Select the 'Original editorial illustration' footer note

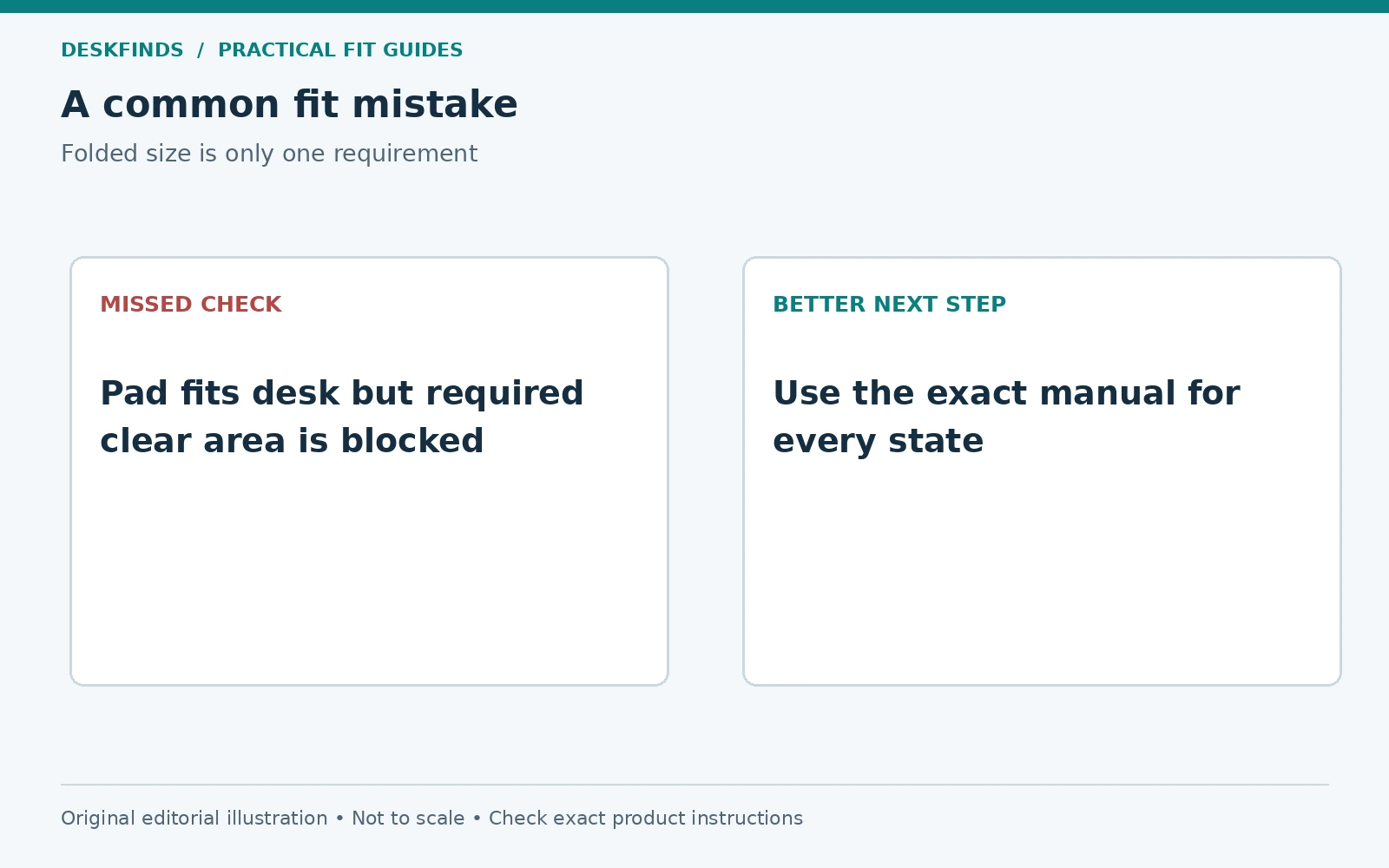pos(194,819)
